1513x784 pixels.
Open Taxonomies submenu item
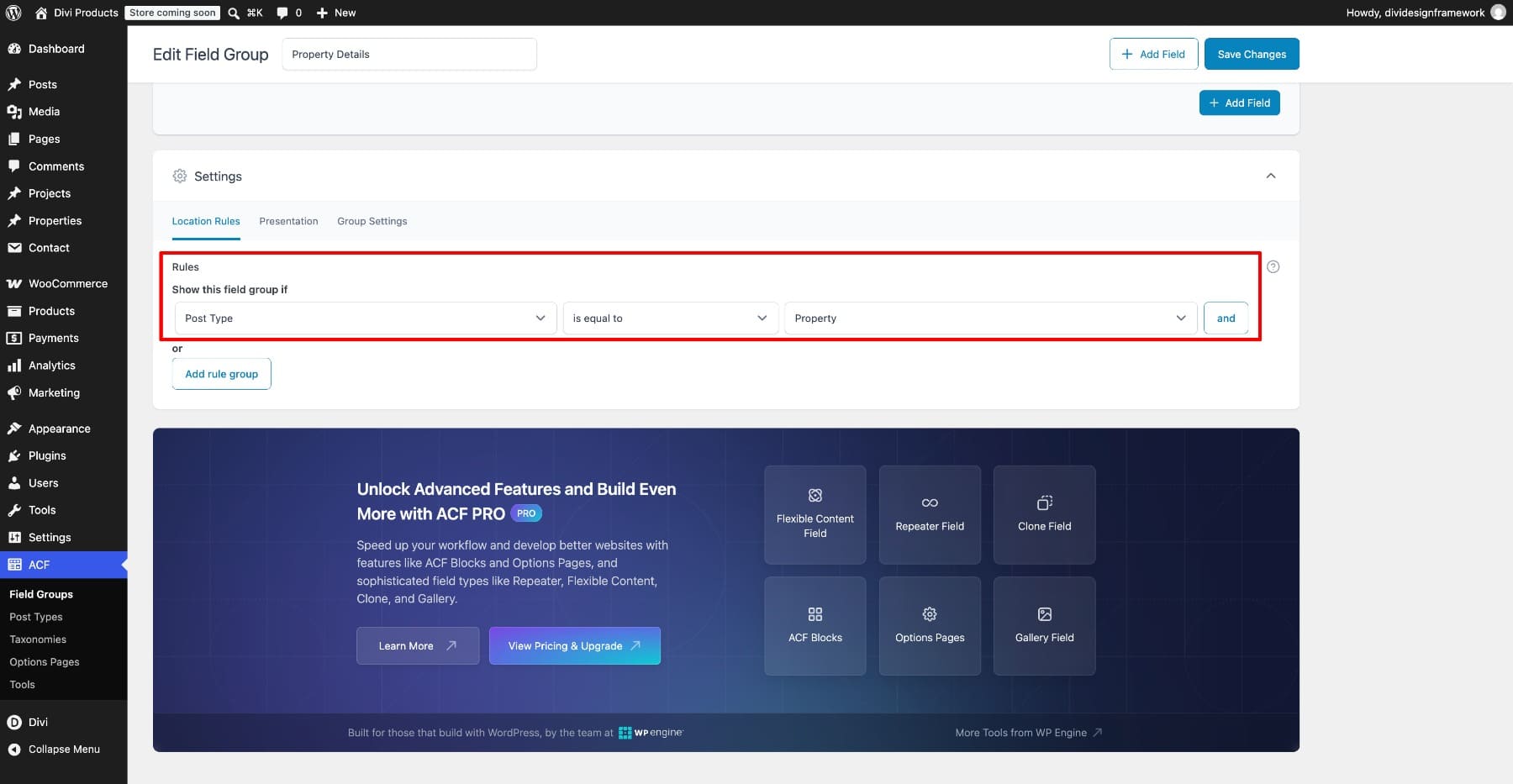coord(38,639)
